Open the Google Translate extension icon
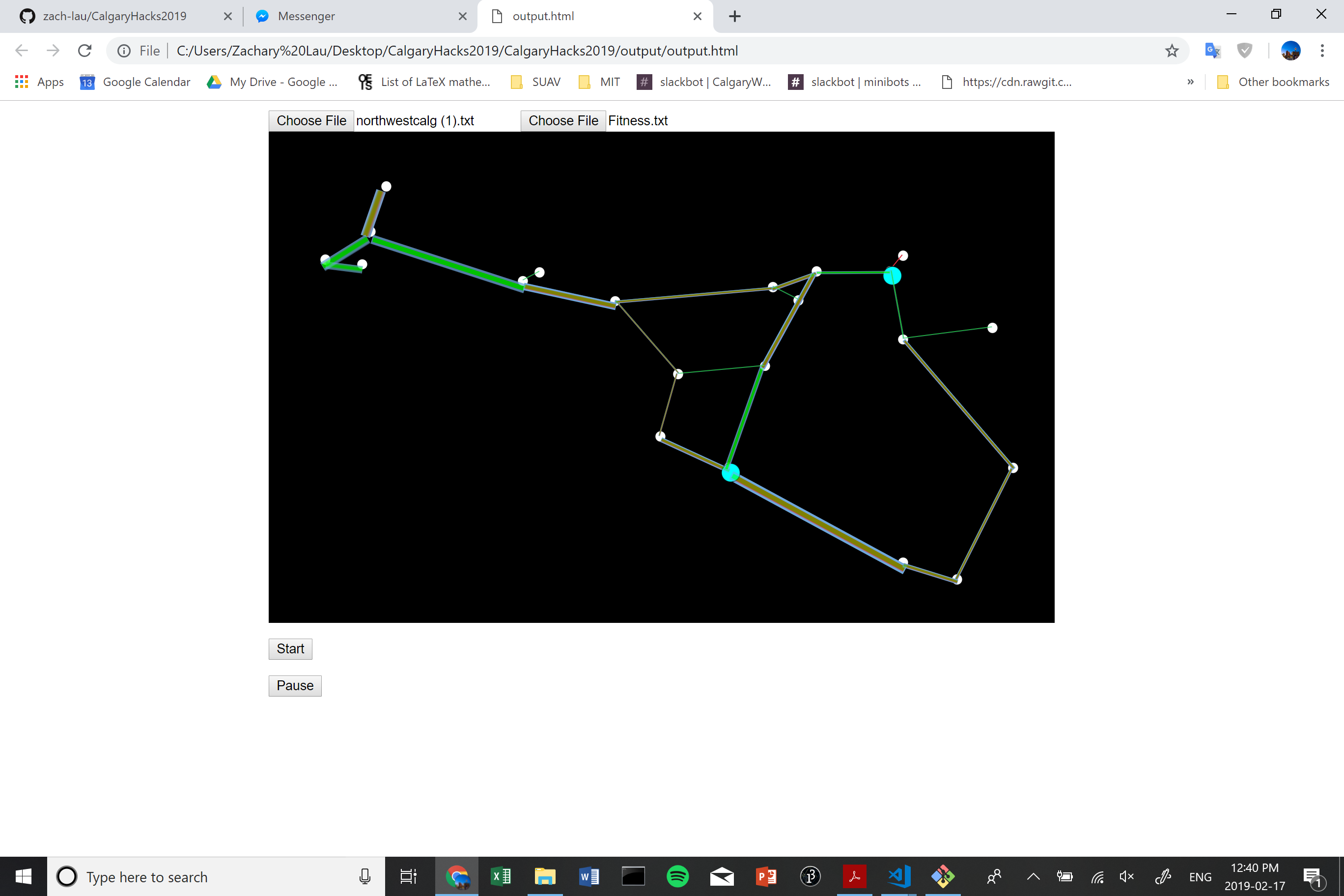The width and height of the screenshot is (1344, 896). 1212,51
